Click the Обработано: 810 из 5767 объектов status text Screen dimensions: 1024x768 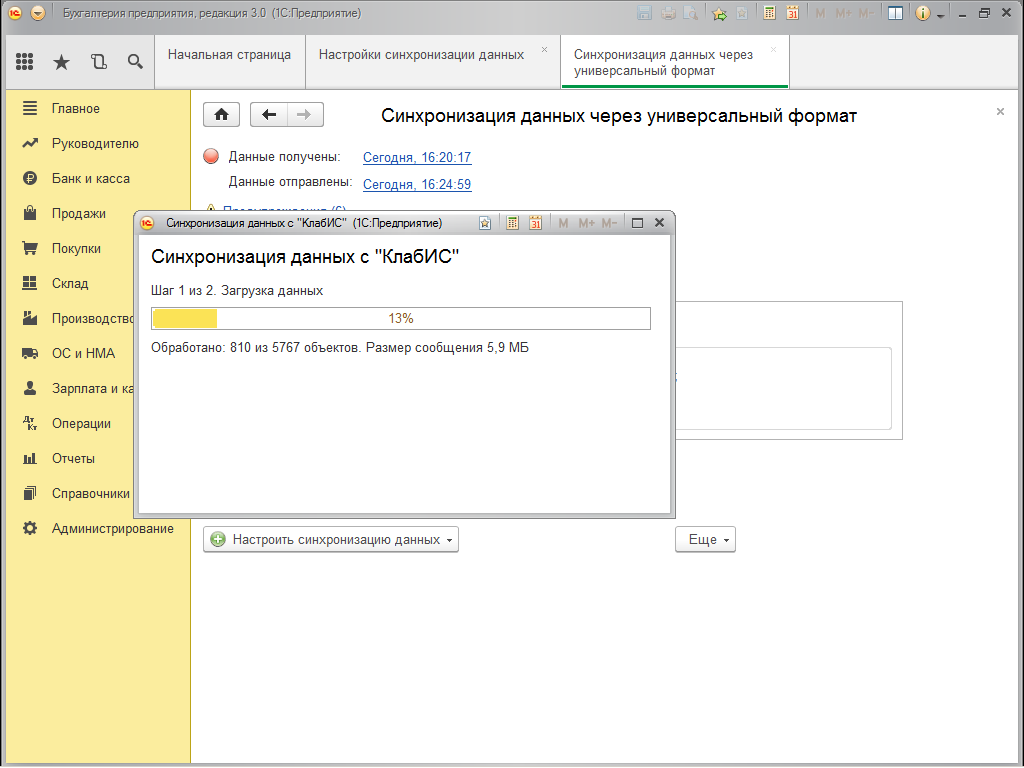[x=256, y=347]
